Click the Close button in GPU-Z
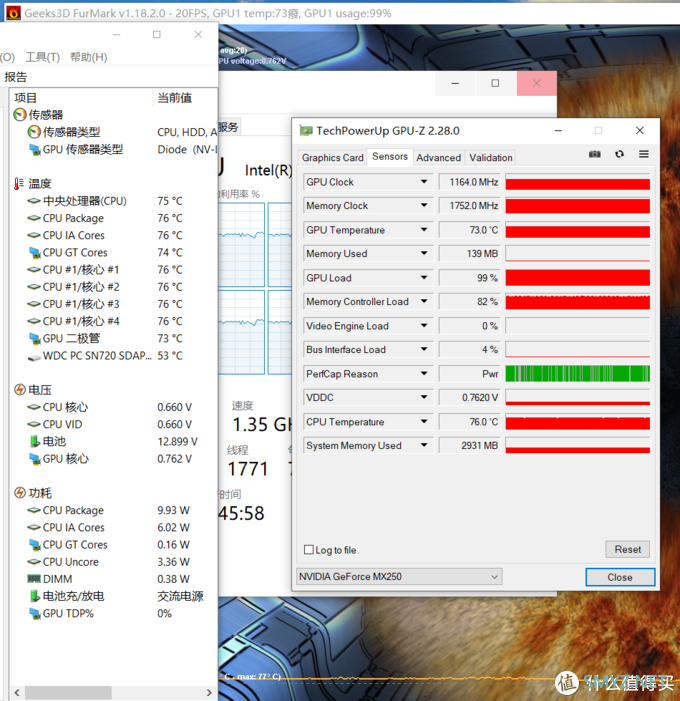680x701 pixels. (x=620, y=577)
